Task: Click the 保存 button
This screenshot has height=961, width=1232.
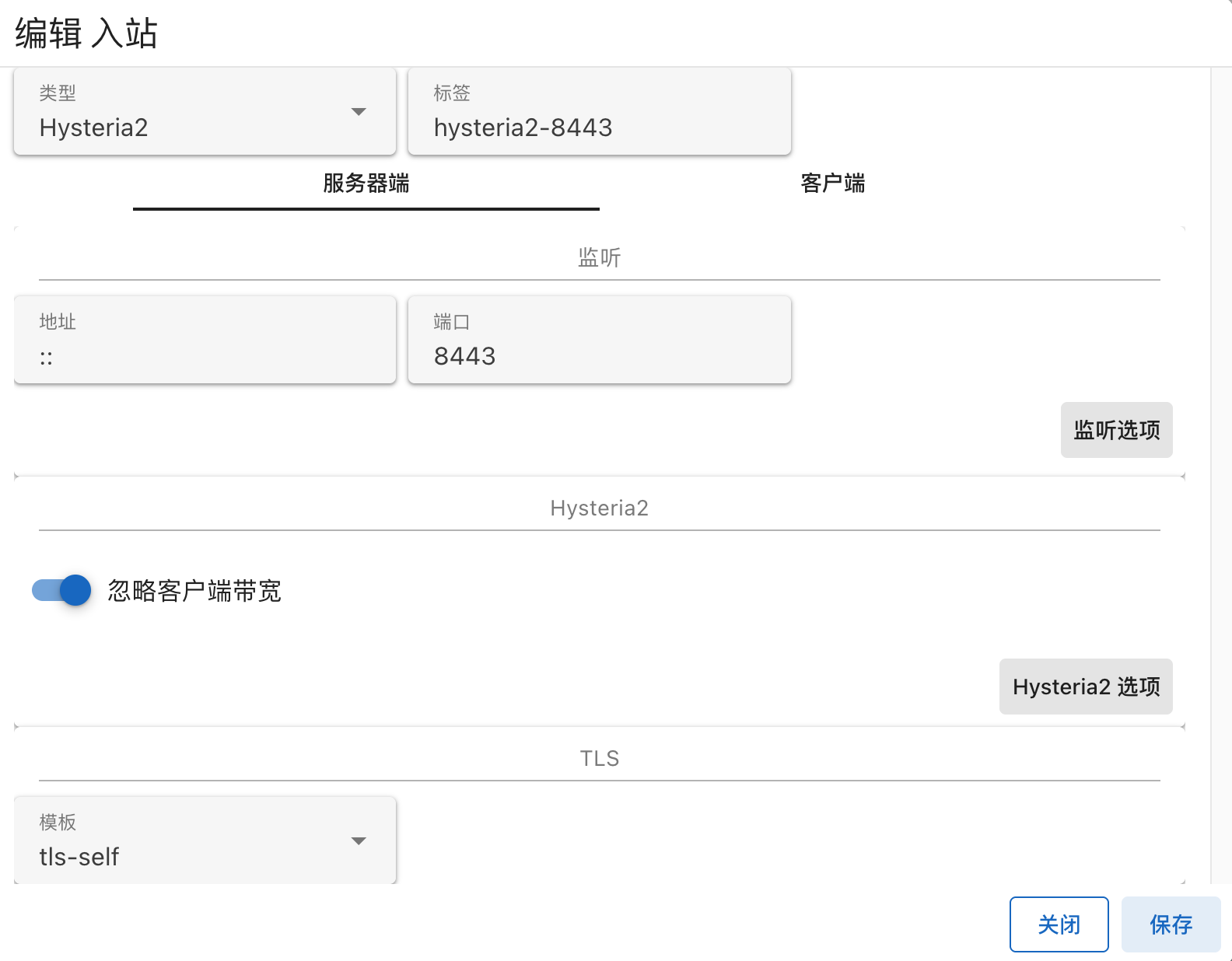Action: click(1171, 924)
